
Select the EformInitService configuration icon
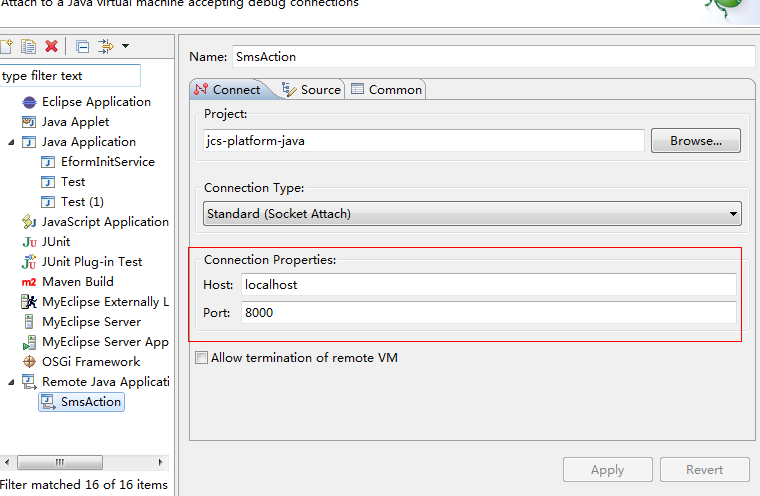48,162
